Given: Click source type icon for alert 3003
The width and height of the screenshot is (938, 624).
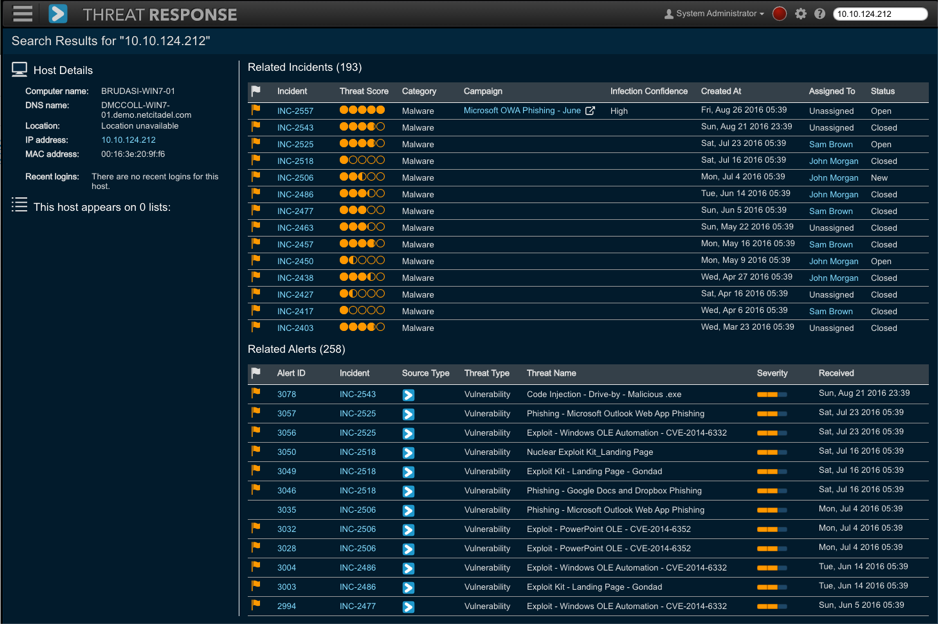Looking at the screenshot, I should tap(409, 588).
